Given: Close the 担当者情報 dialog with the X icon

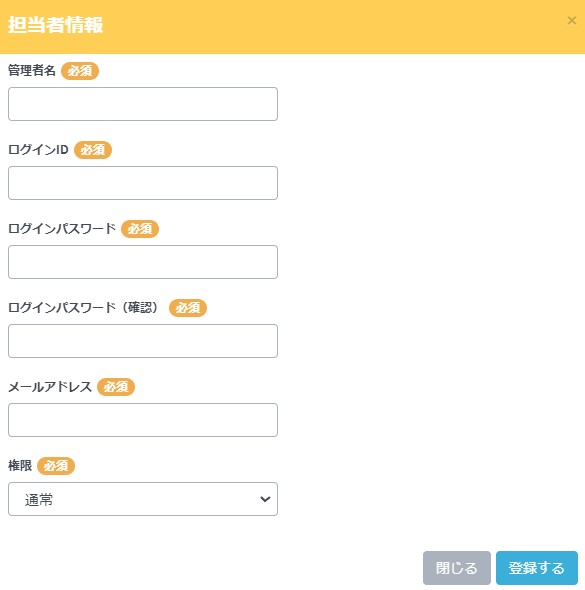Looking at the screenshot, I should (x=571, y=20).
